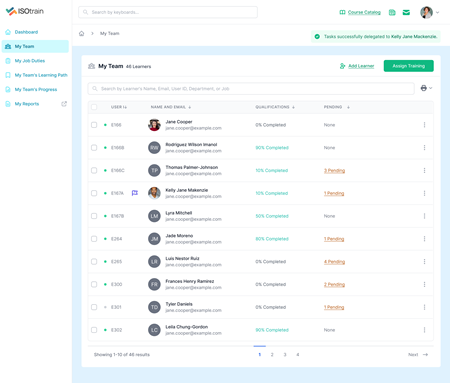Image resolution: width=450 pixels, height=383 pixels.
Task: Sort by the Qualifications column arrow
Action: click(x=293, y=107)
